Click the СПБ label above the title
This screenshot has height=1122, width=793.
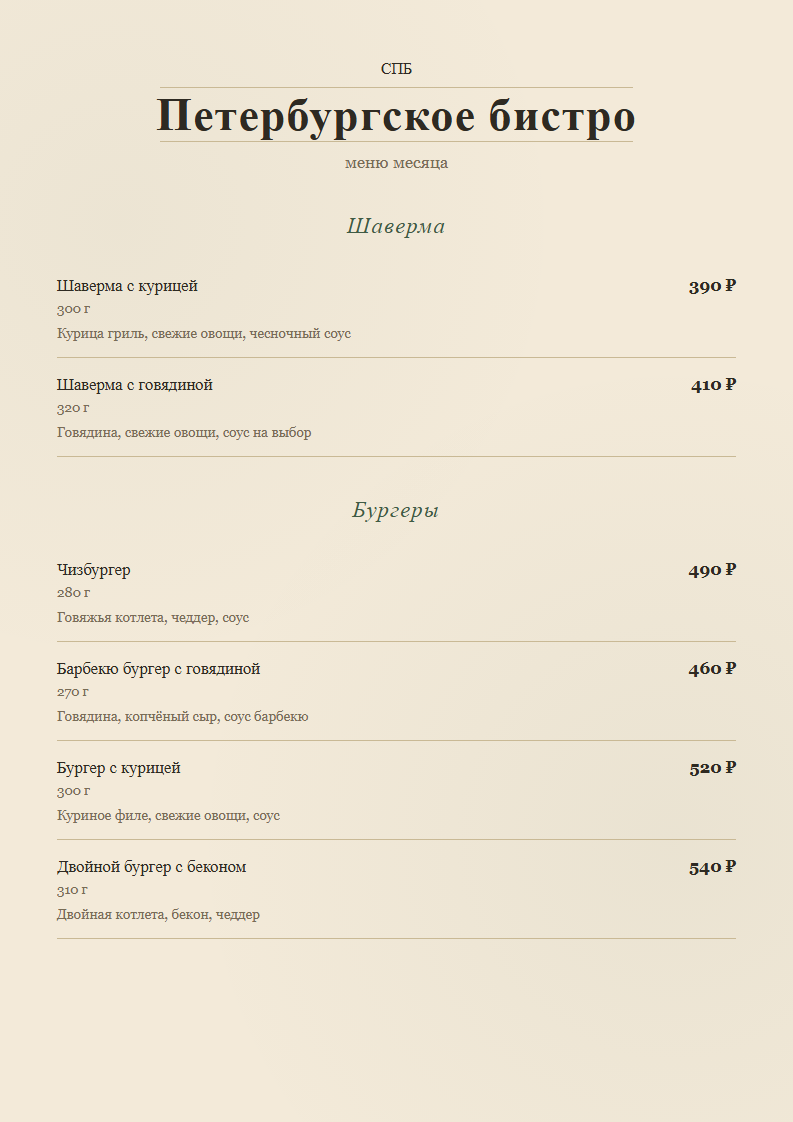[x=396, y=69]
